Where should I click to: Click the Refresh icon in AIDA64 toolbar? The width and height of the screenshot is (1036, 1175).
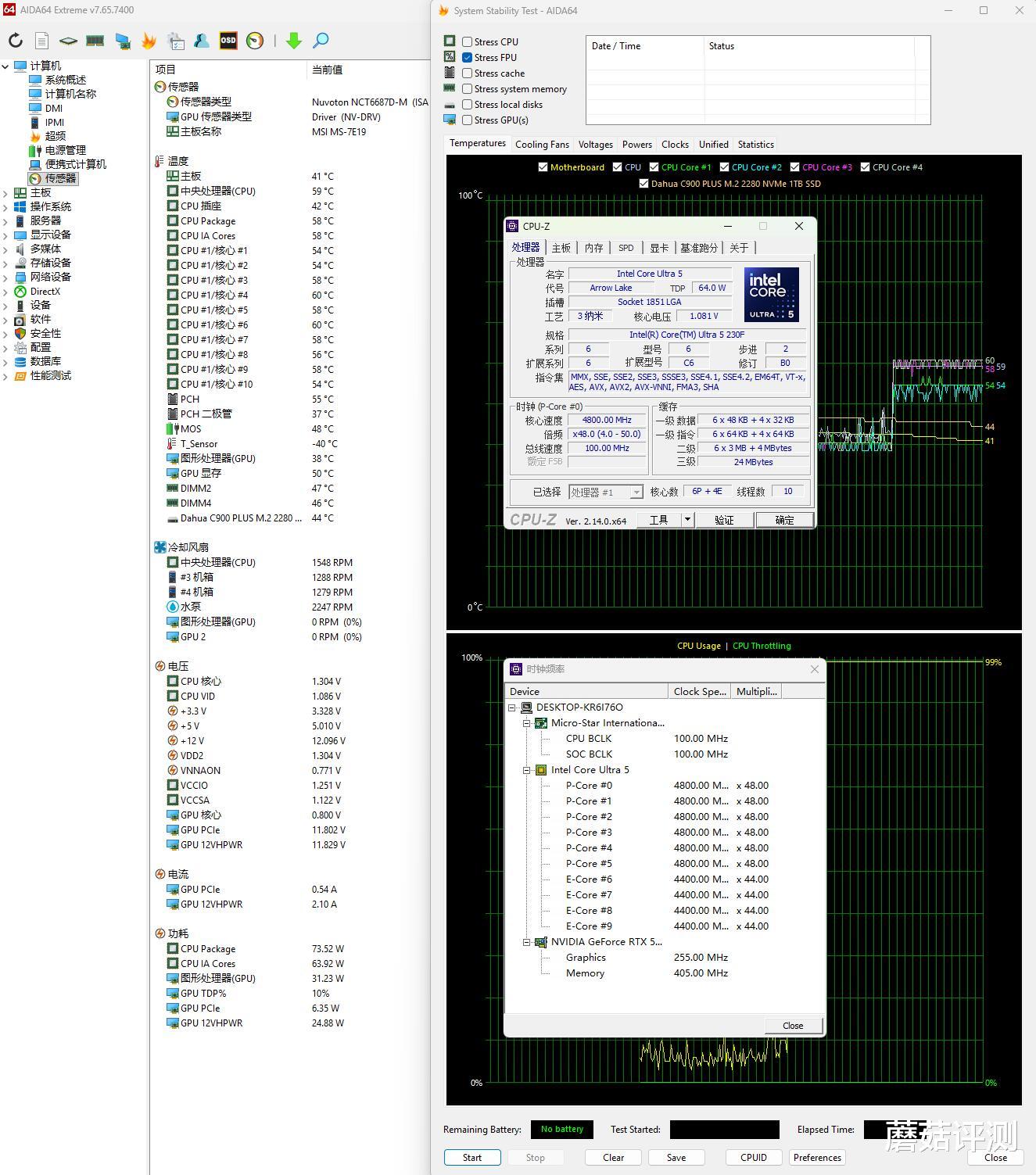tap(16, 41)
